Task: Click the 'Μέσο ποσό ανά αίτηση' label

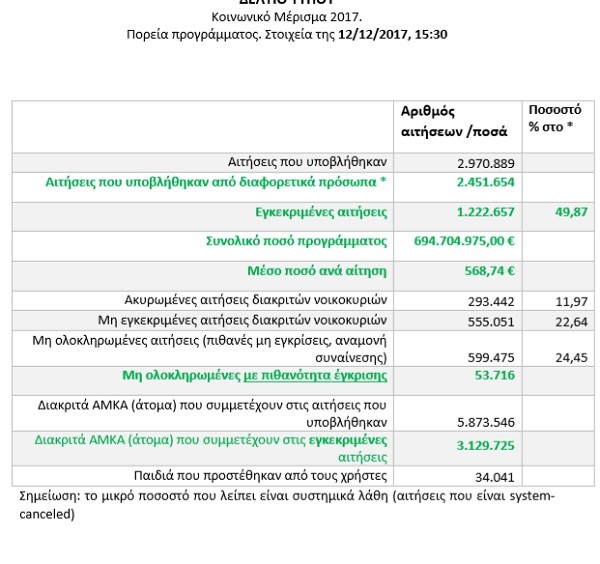Action: click(x=317, y=270)
